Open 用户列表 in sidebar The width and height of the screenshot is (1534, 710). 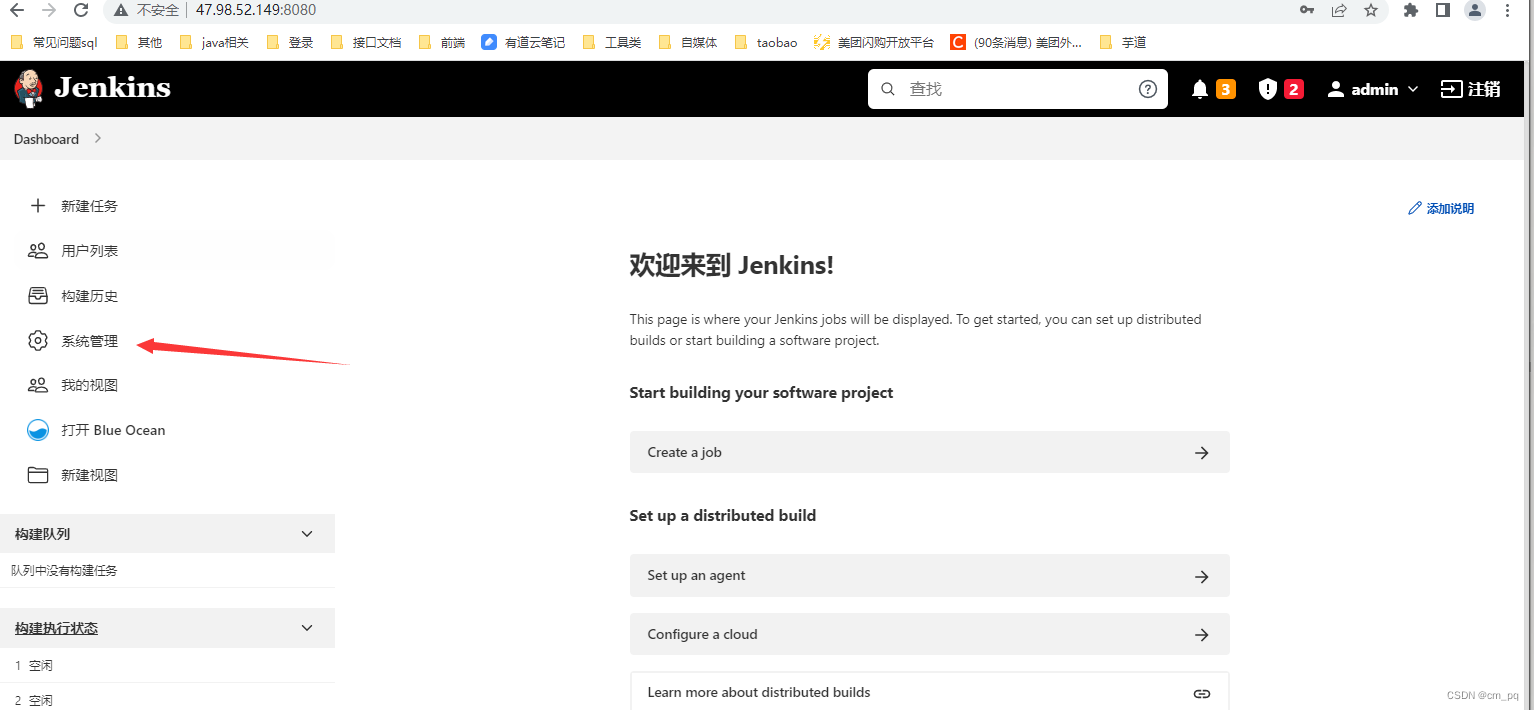[89, 251]
